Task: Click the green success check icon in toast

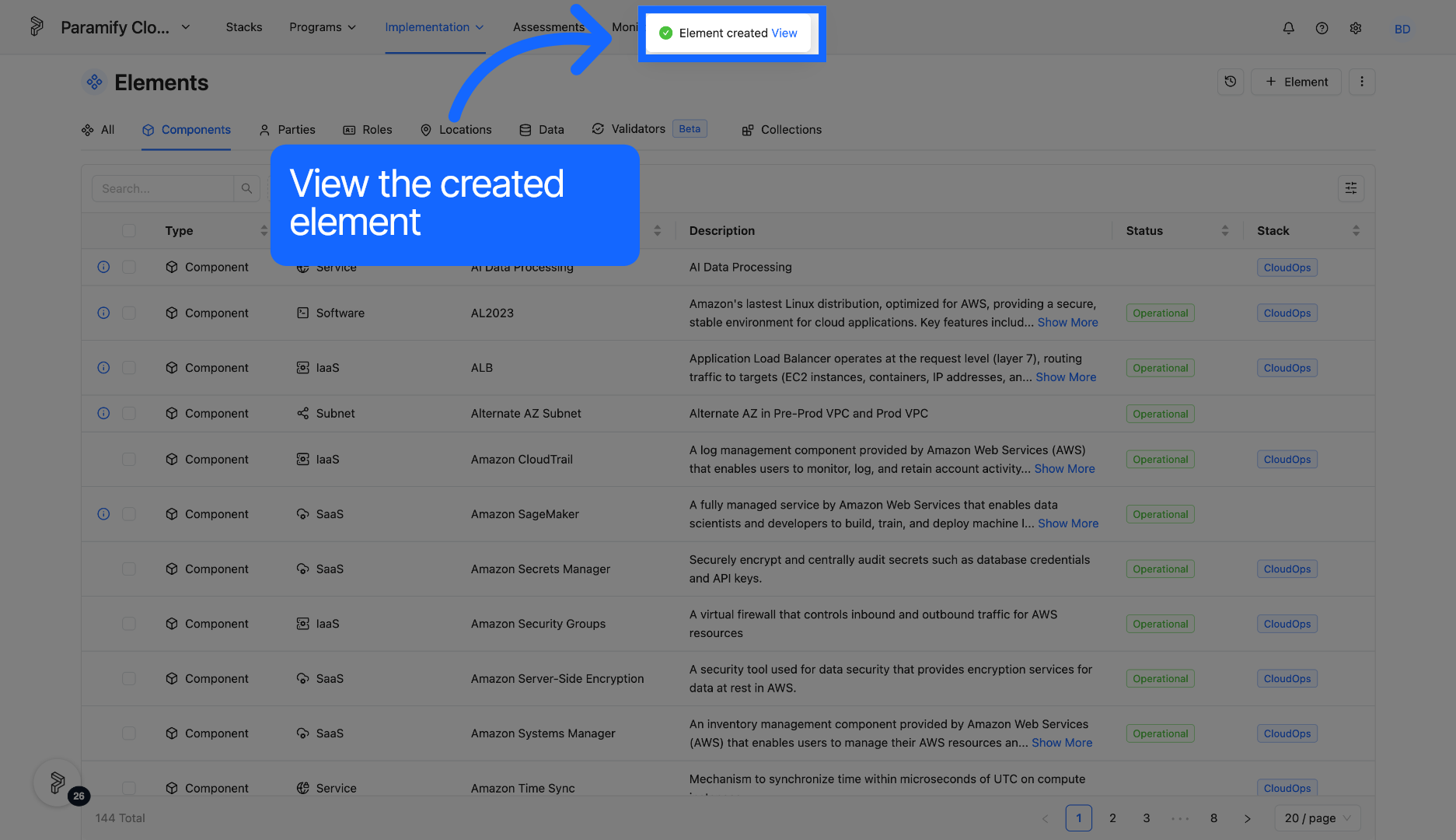Action: pos(665,33)
